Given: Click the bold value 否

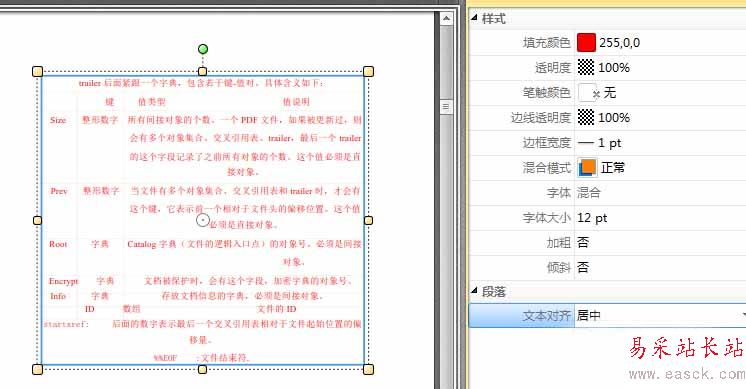Looking at the screenshot, I should 583,243.
